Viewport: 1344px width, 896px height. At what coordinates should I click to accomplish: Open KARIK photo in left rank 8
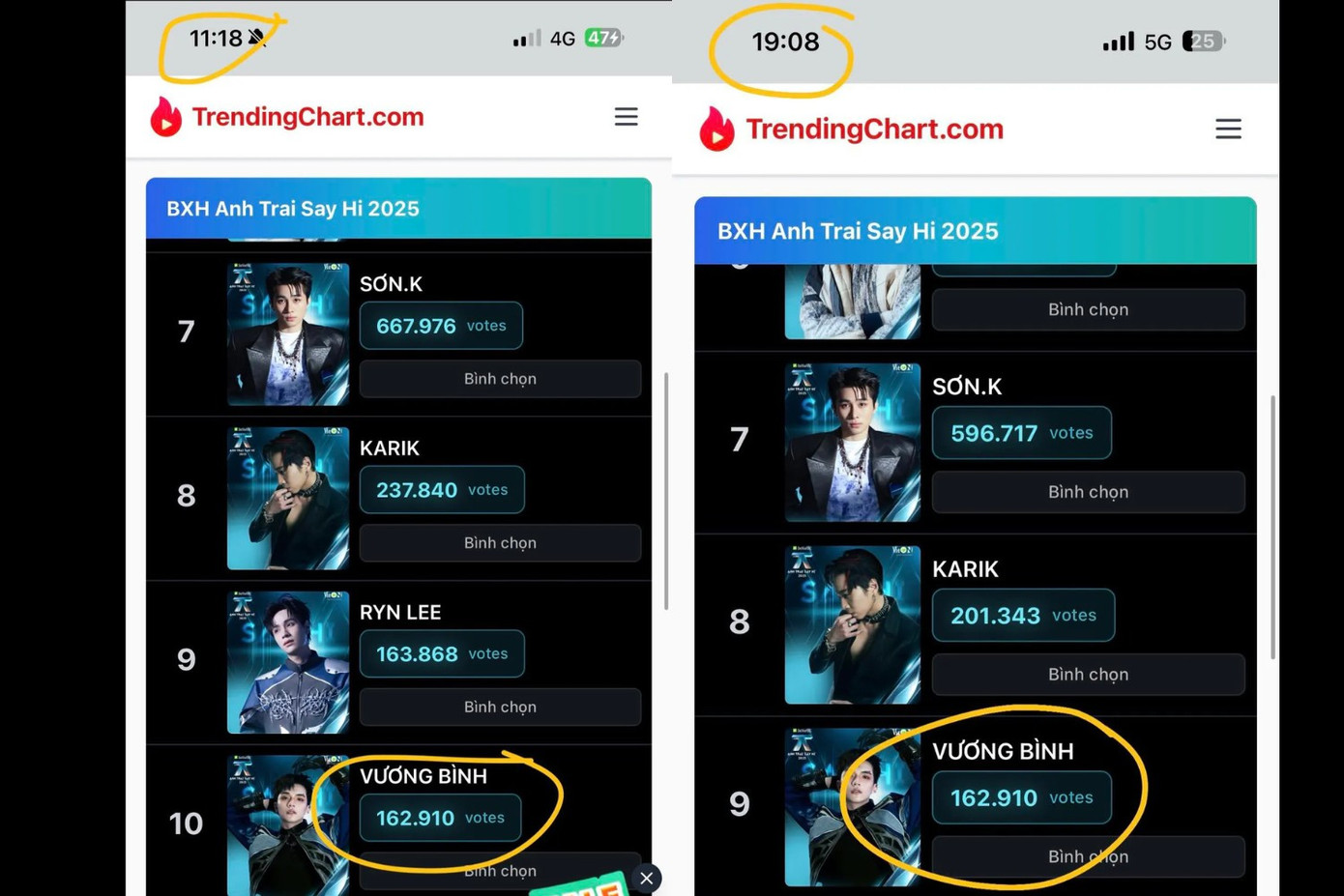tap(288, 498)
